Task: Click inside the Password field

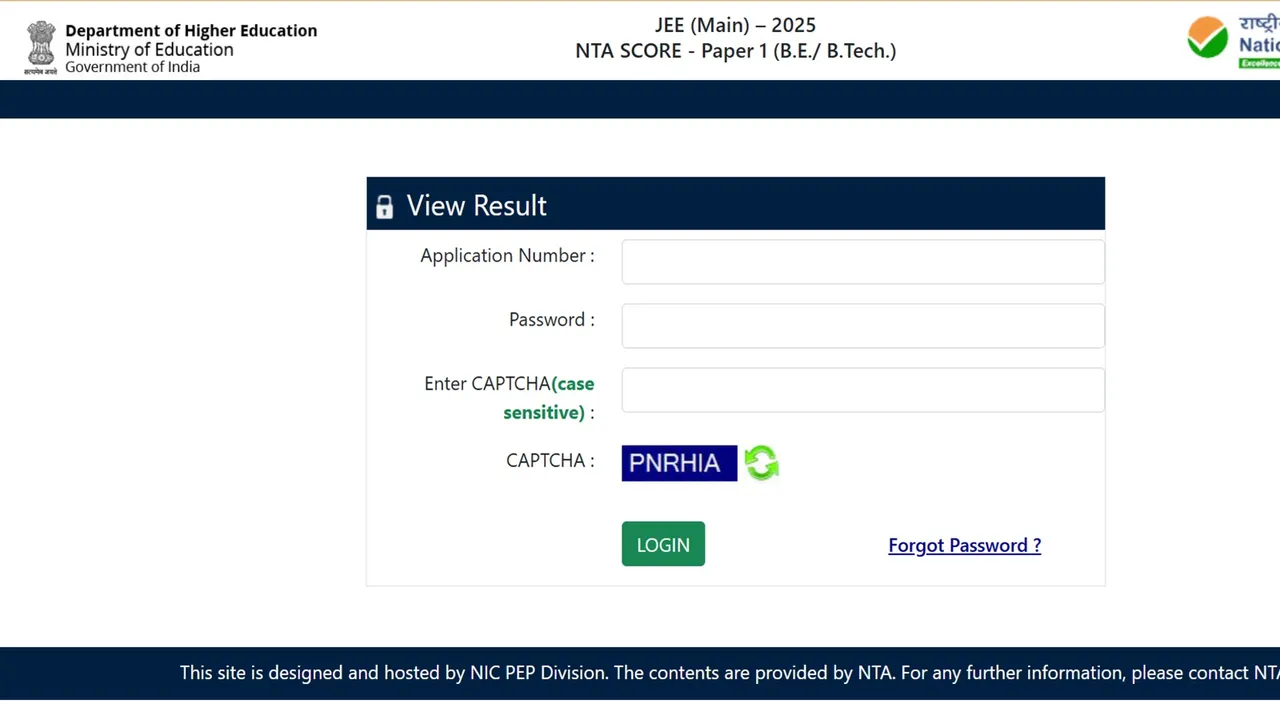Action: [x=862, y=325]
